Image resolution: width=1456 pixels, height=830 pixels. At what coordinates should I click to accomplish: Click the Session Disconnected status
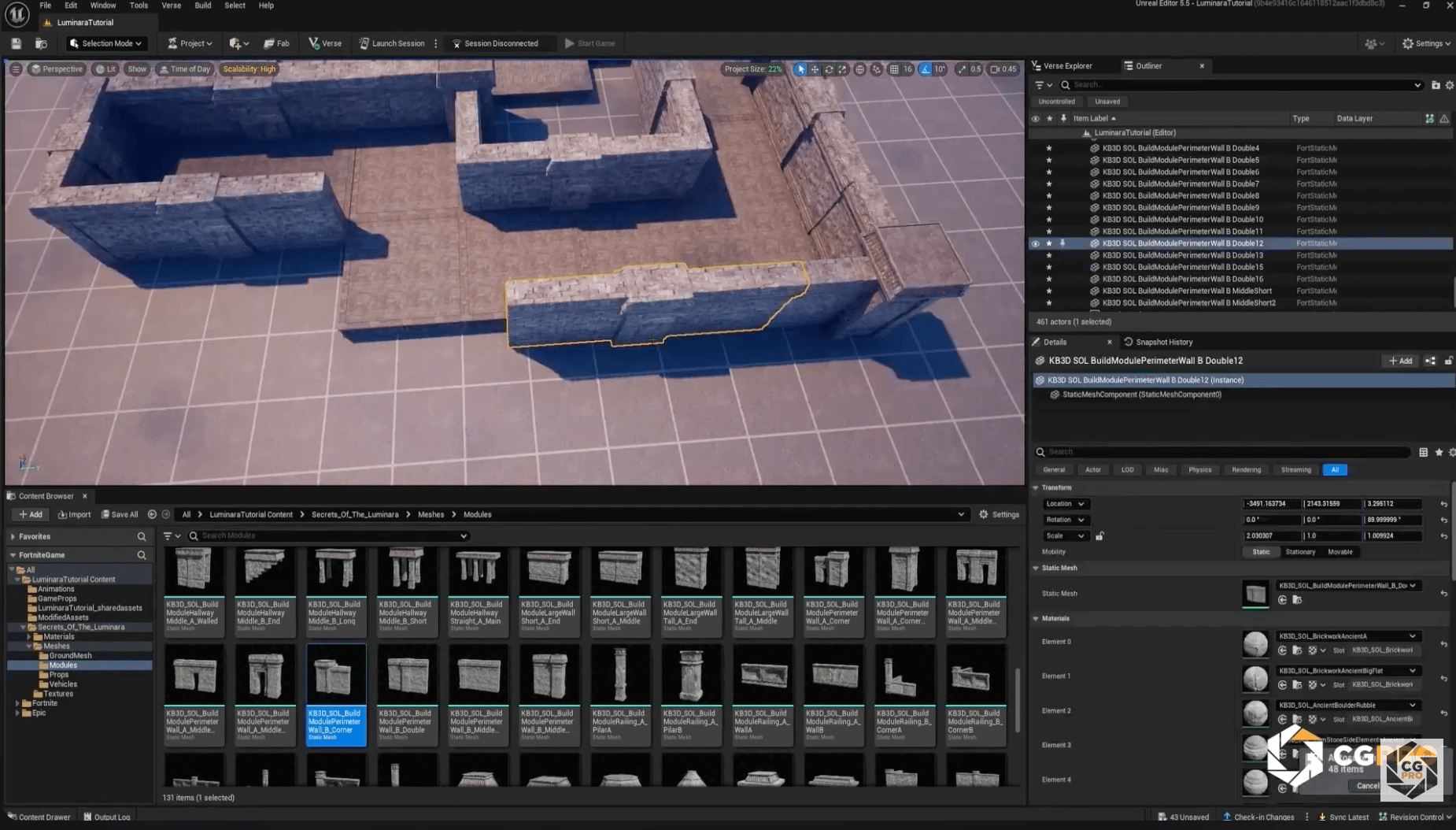tap(495, 43)
